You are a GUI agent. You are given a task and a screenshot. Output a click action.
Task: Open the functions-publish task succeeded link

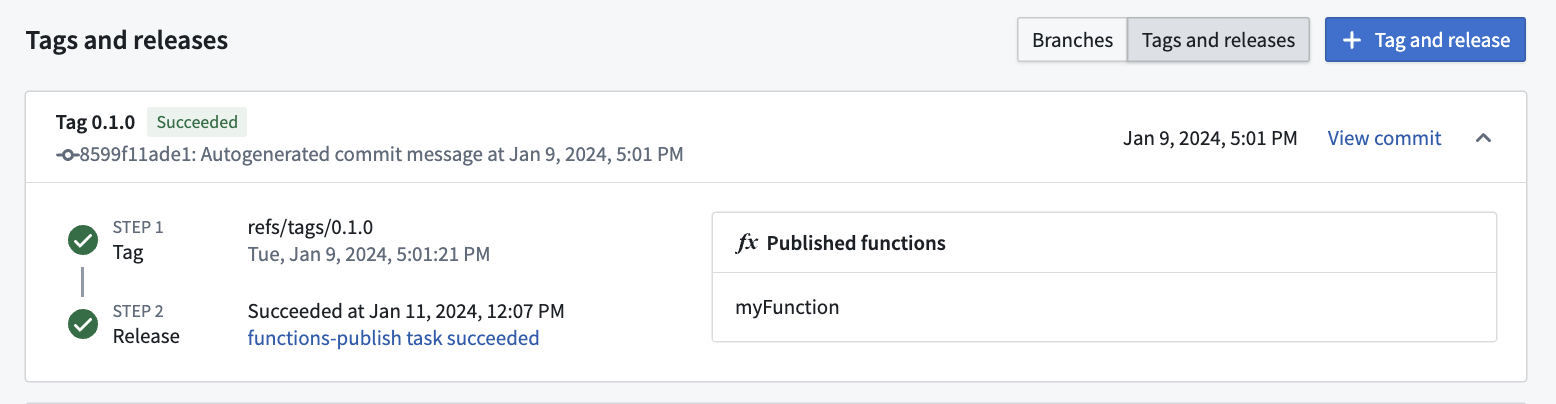(x=393, y=338)
